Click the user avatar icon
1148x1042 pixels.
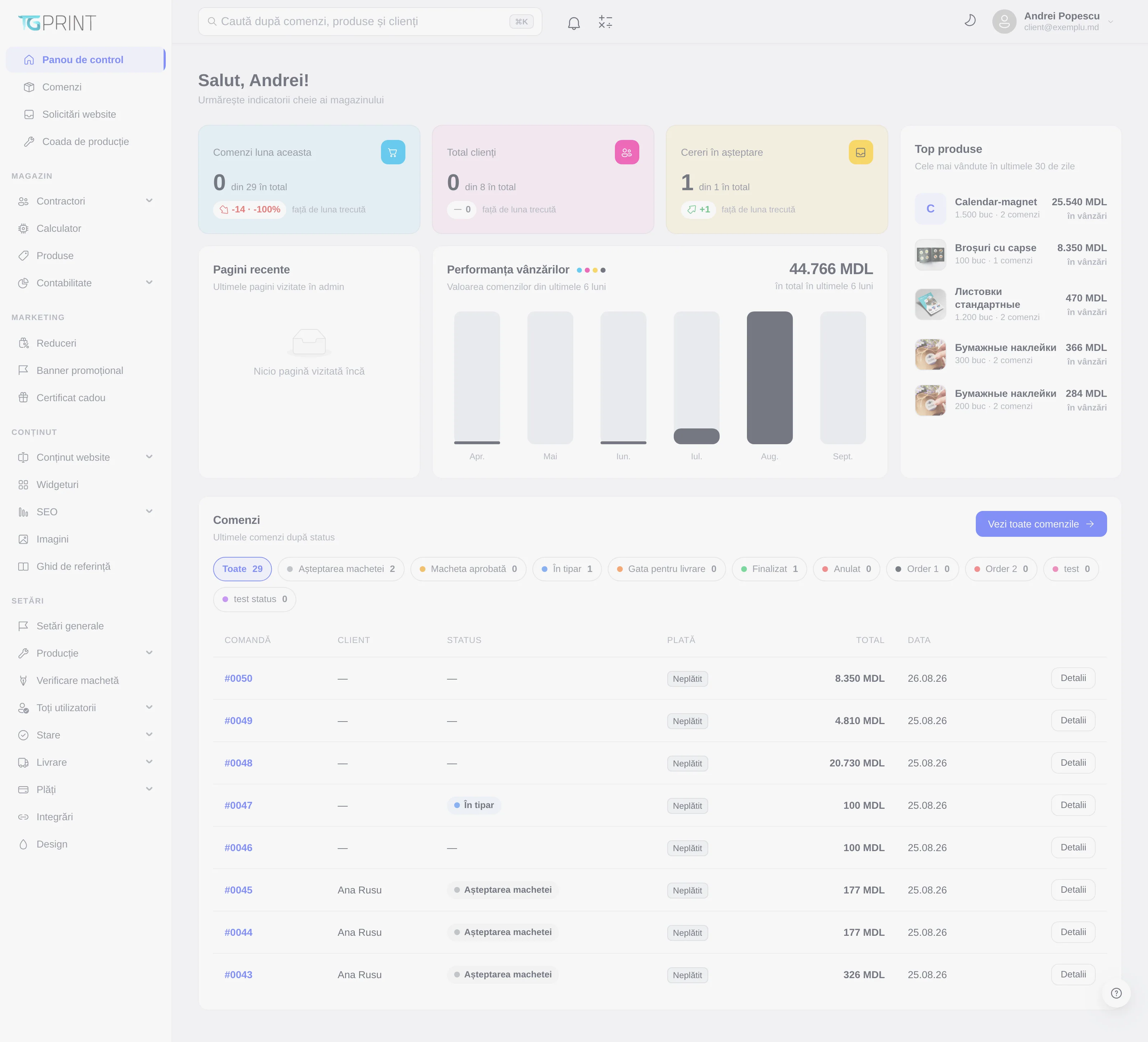[1004, 22]
